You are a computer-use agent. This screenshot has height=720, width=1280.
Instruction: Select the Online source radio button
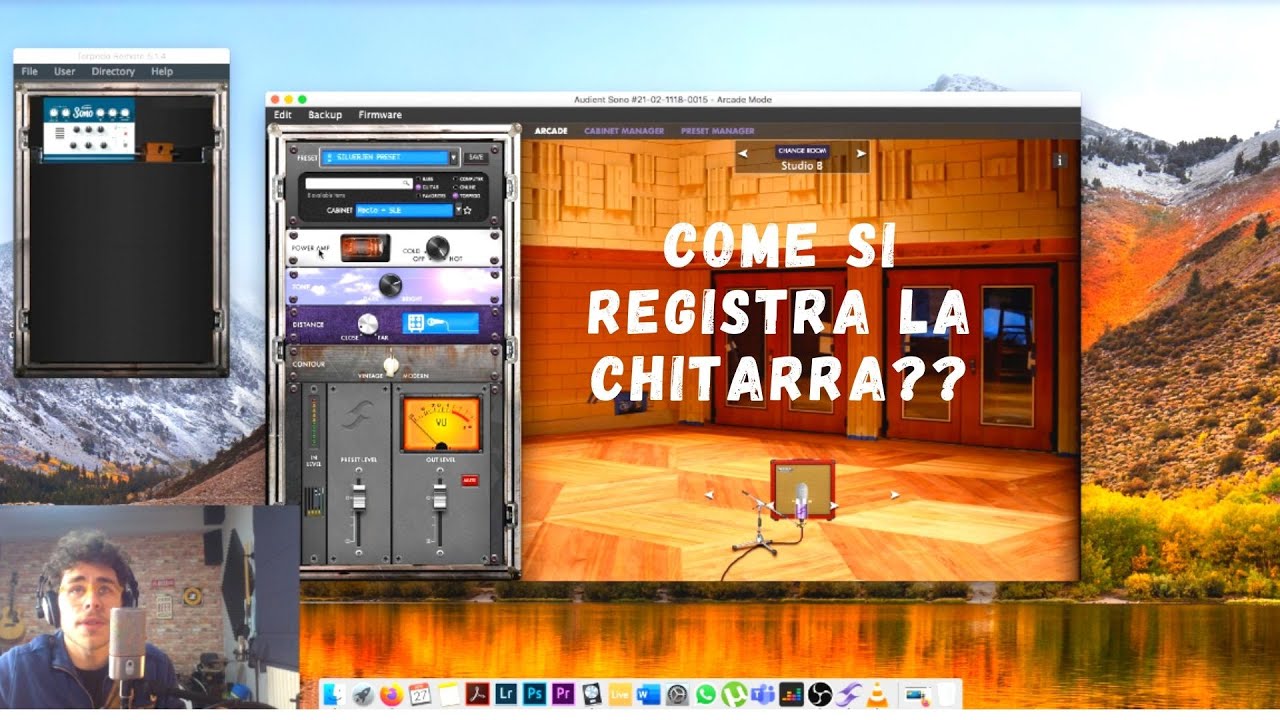point(456,187)
